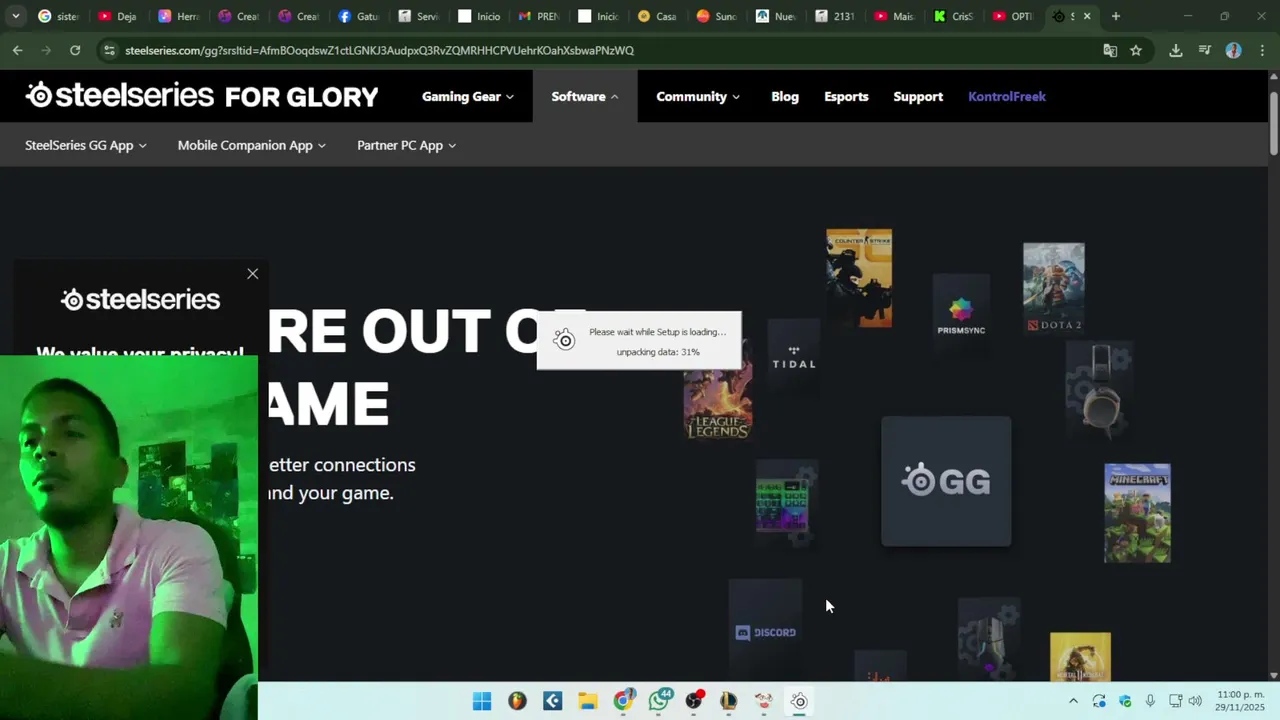Visit the KontrolFreek link
Screen dimensions: 1280x720
(1007, 96)
